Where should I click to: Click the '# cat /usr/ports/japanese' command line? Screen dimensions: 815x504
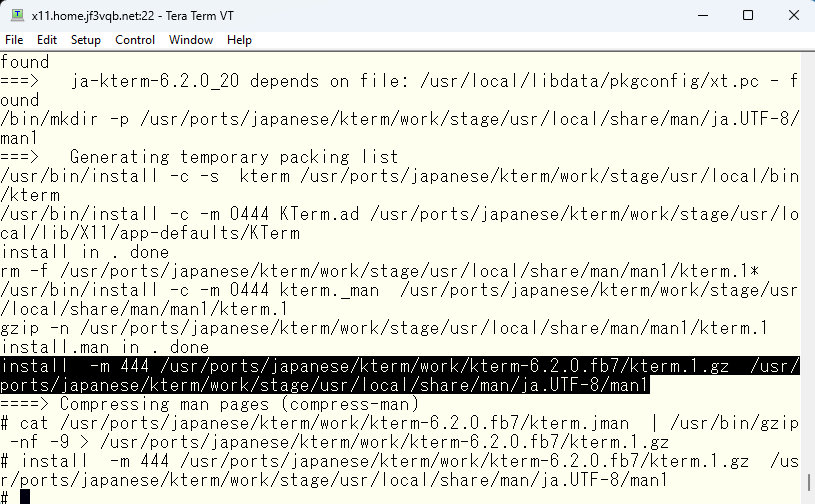400,423
